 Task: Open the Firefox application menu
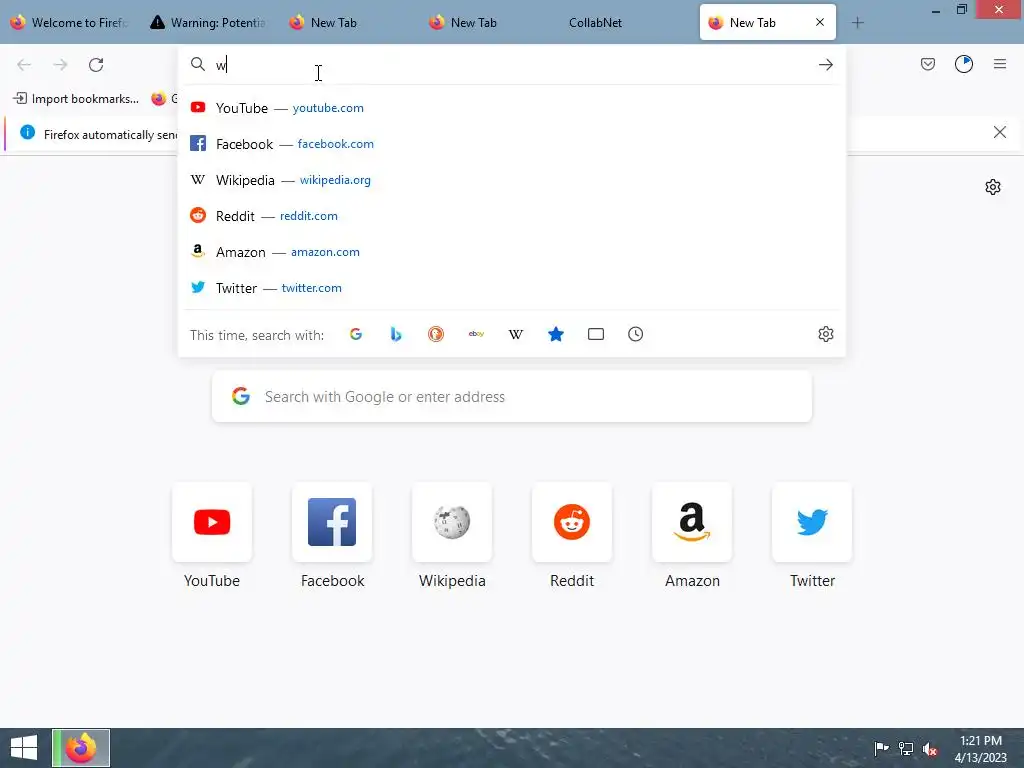tap(1000, 64)
